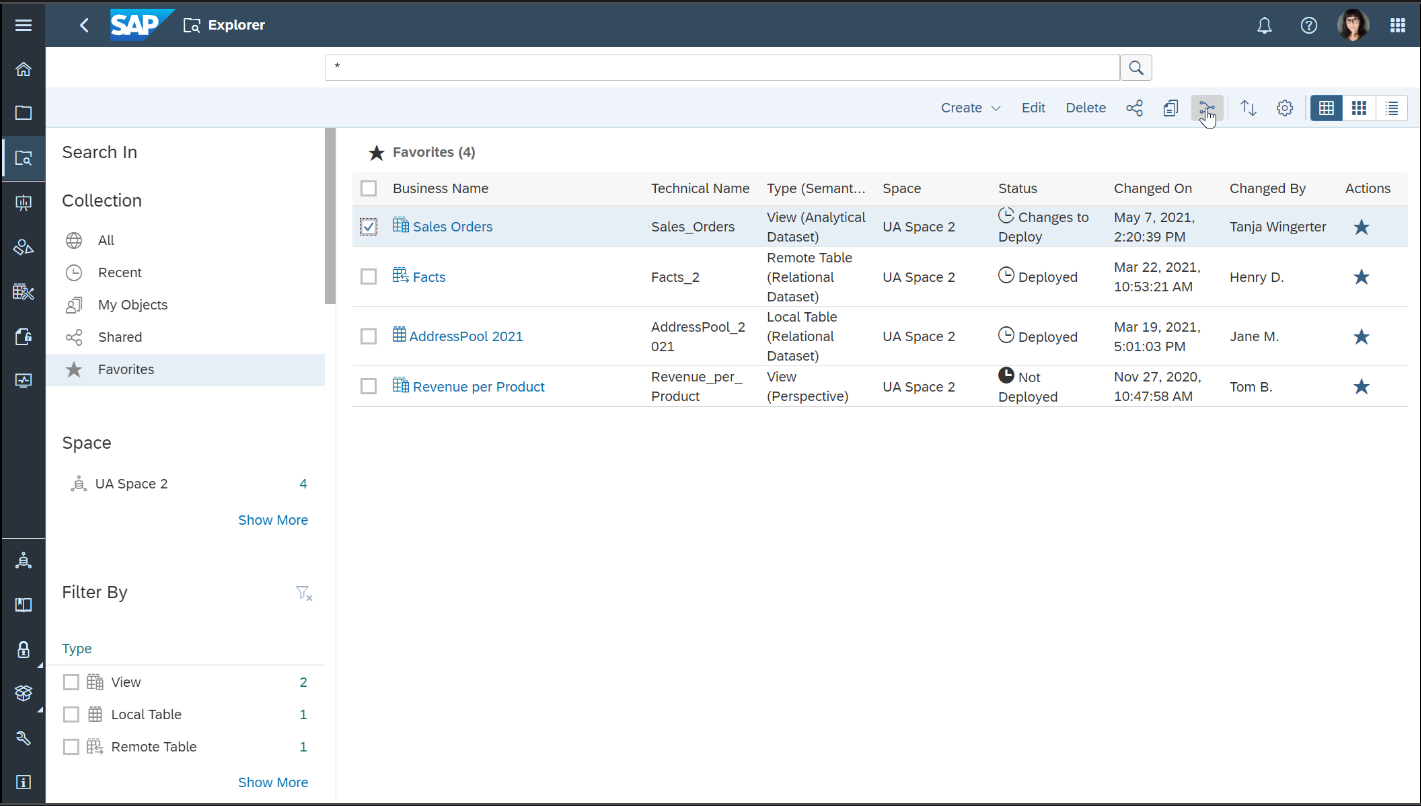The width and height of the screenshot is (1421, 806).
Task: Click the help question mark icon
Action: point(1309,25)
